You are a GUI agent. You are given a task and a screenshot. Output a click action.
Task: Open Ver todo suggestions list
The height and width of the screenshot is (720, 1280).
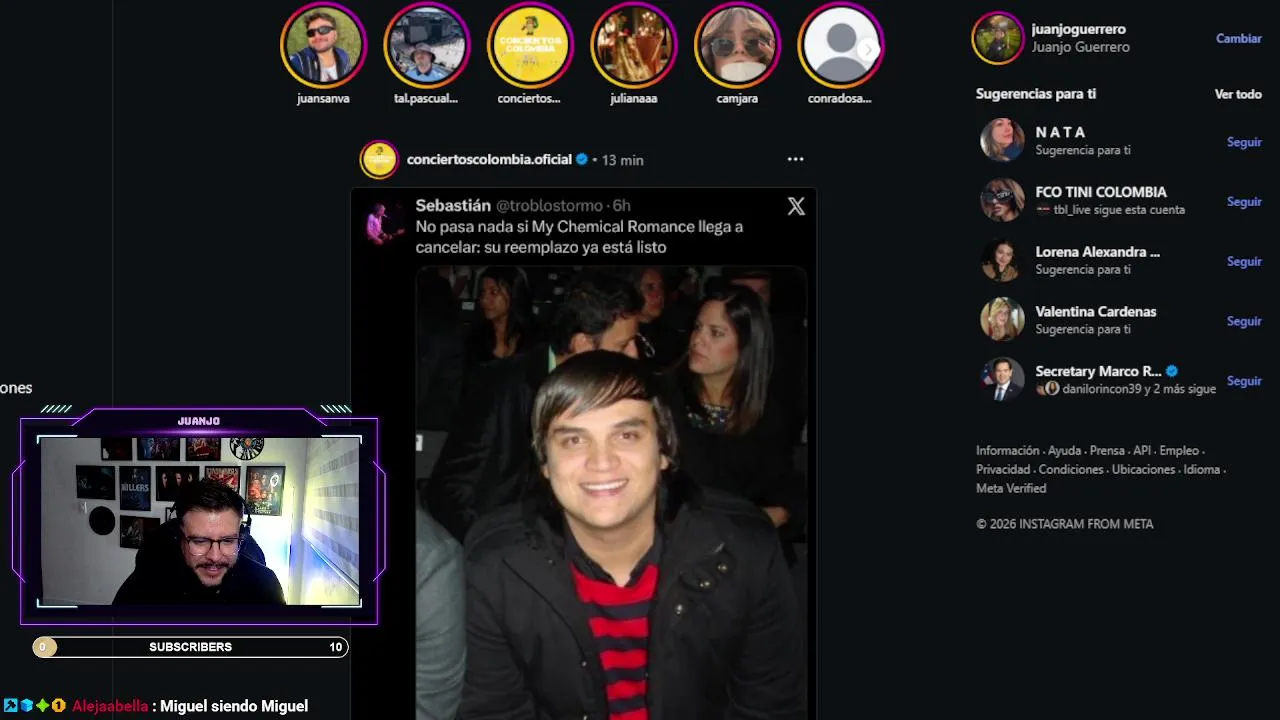pyautogui.click(x=1238, y=93)
